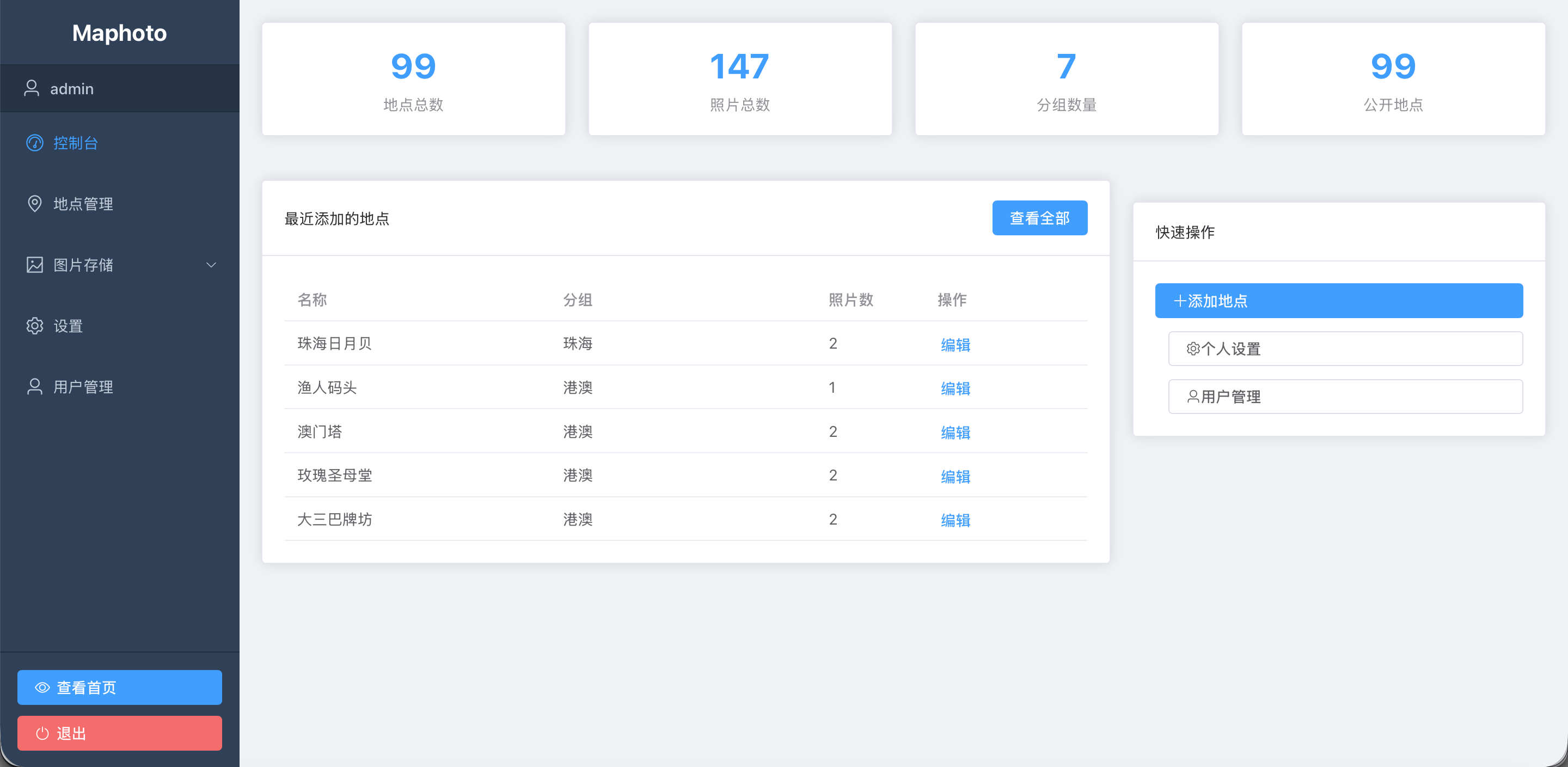Open the 地点管理 menu item
Viewport: 1568px width, 767px height.
pyautogui.click(x=83, y=204)
